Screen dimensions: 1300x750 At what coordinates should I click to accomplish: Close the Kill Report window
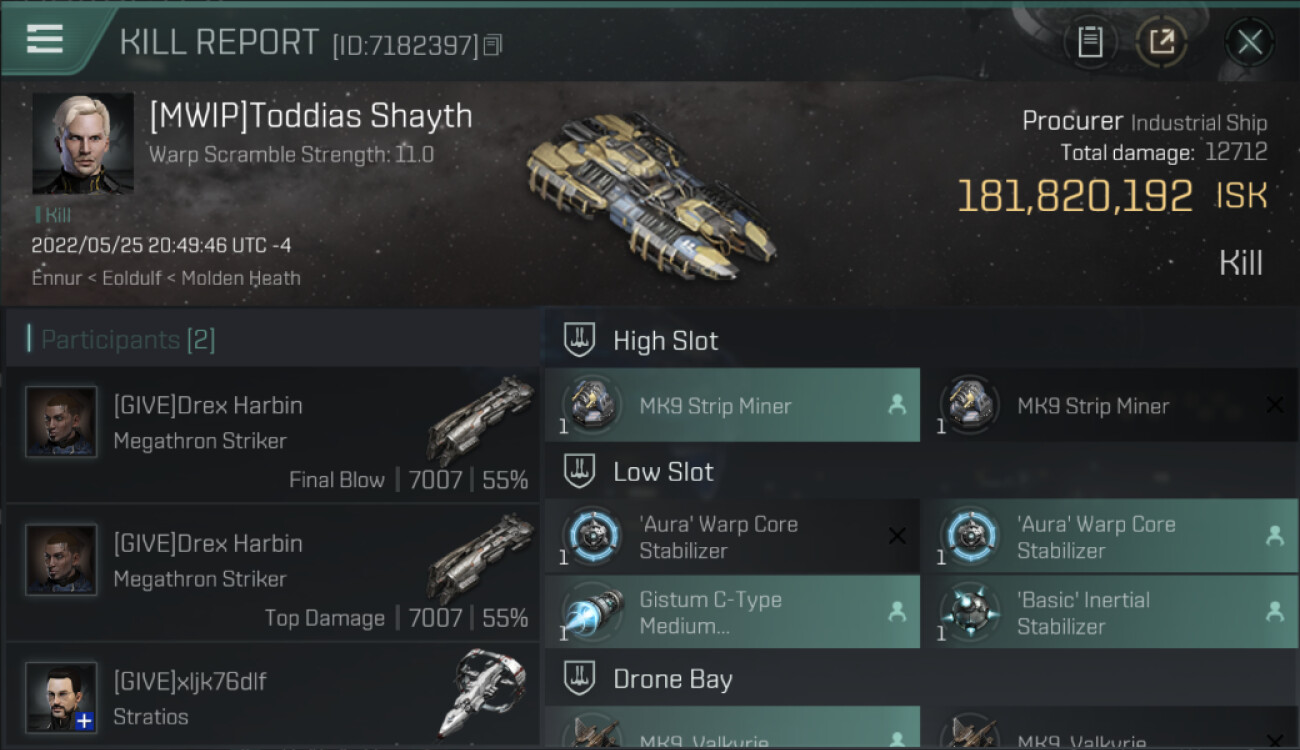(1249, 42)
